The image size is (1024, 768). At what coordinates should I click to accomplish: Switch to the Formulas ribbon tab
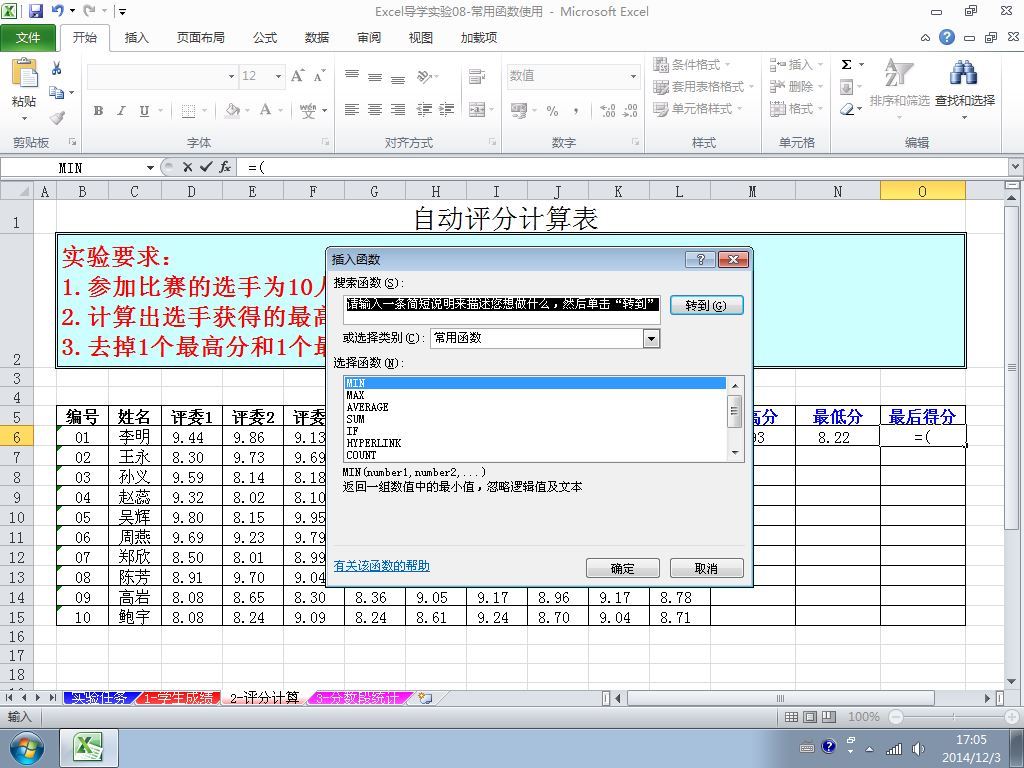pyautogui.click(x=264, y=38)
